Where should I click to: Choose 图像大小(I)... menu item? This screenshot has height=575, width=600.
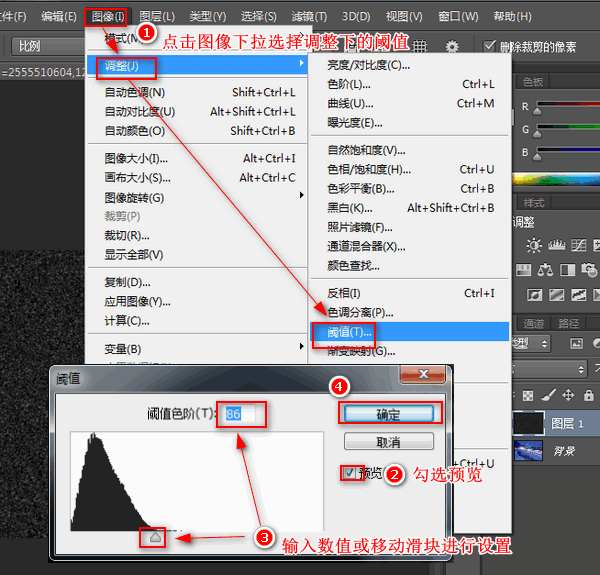(197, 158)
